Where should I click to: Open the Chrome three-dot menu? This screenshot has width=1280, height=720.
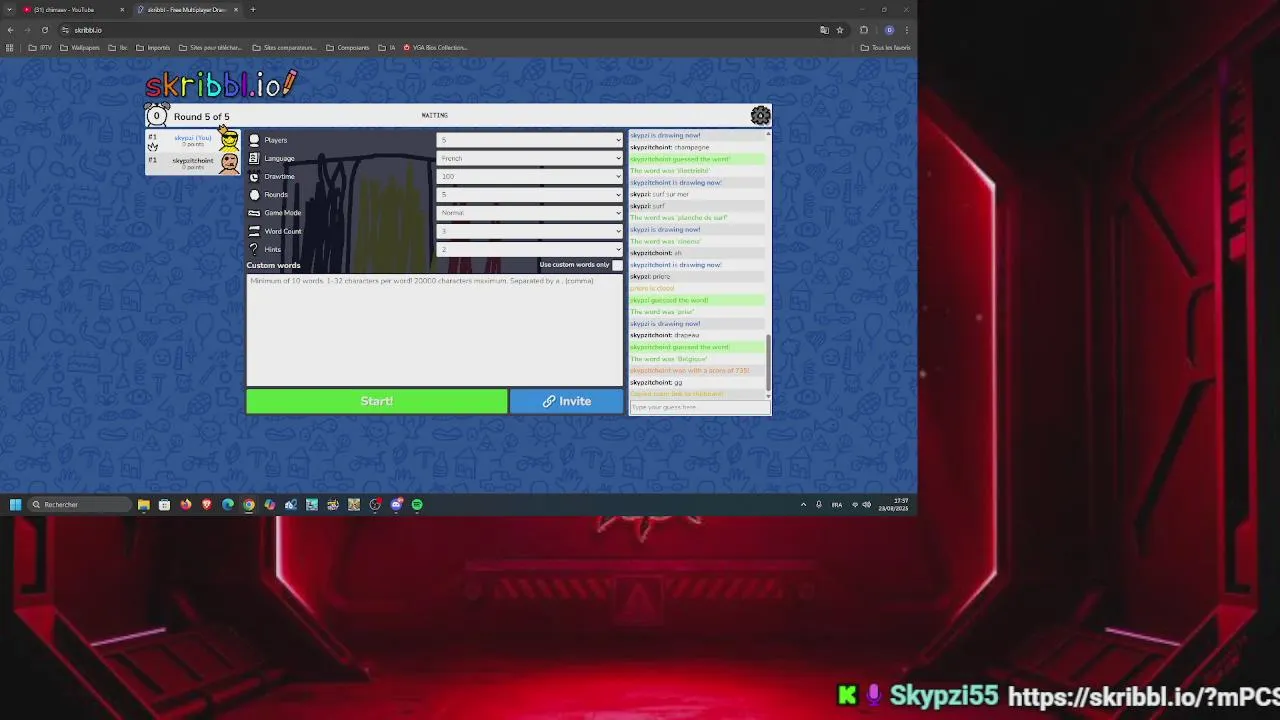point(906,30)
